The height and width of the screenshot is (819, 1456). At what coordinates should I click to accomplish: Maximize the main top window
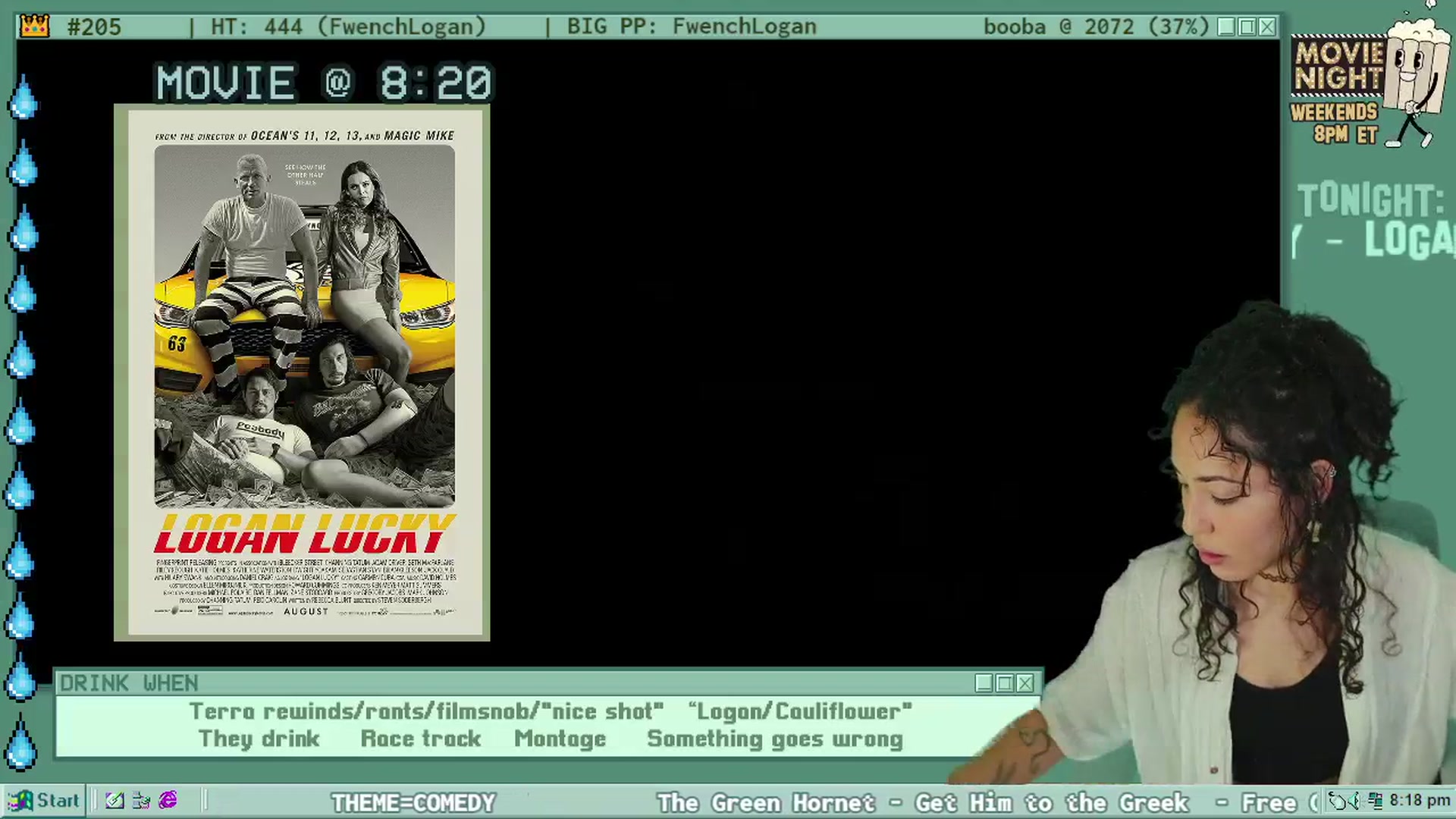point(1247,27)
